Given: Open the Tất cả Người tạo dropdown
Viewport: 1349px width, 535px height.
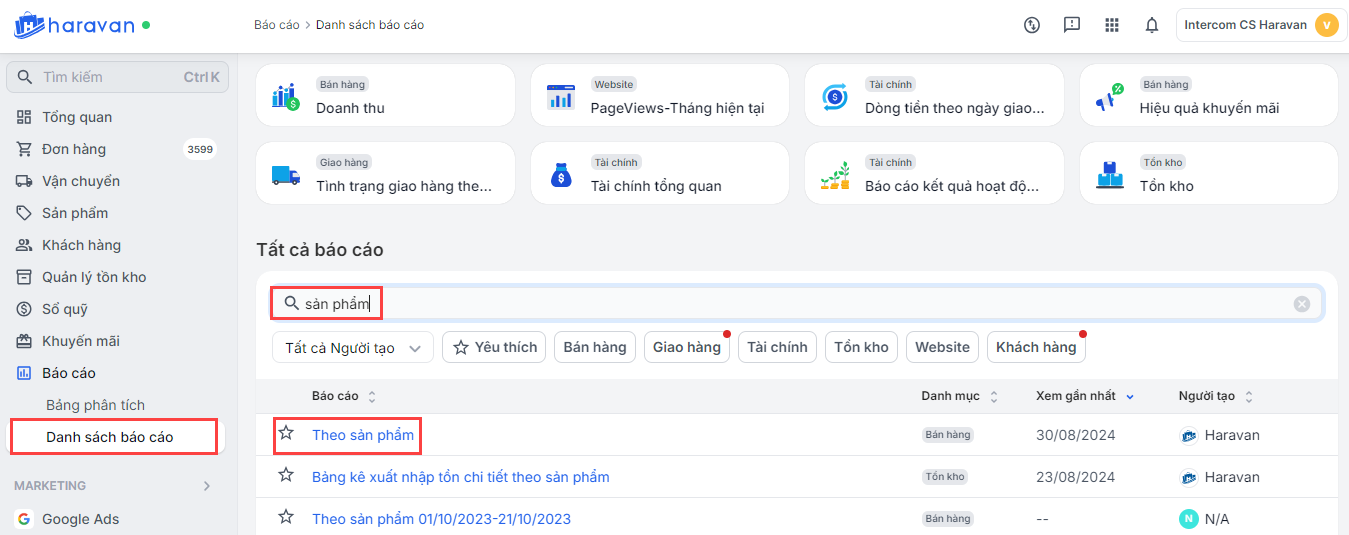Looking at the screenshot, I should coord(352,348).
